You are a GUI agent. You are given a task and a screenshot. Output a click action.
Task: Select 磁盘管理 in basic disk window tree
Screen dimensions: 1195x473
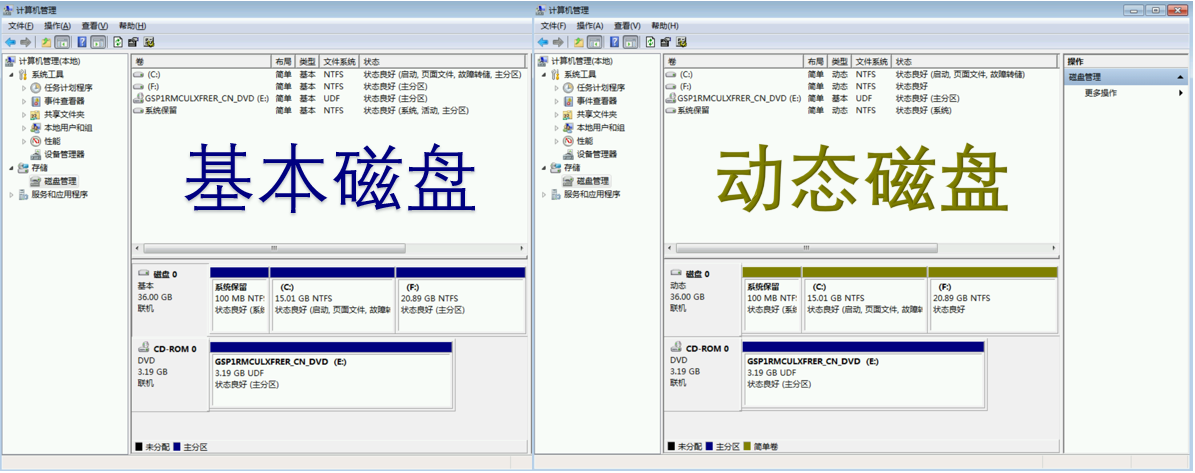coord(60,181)
